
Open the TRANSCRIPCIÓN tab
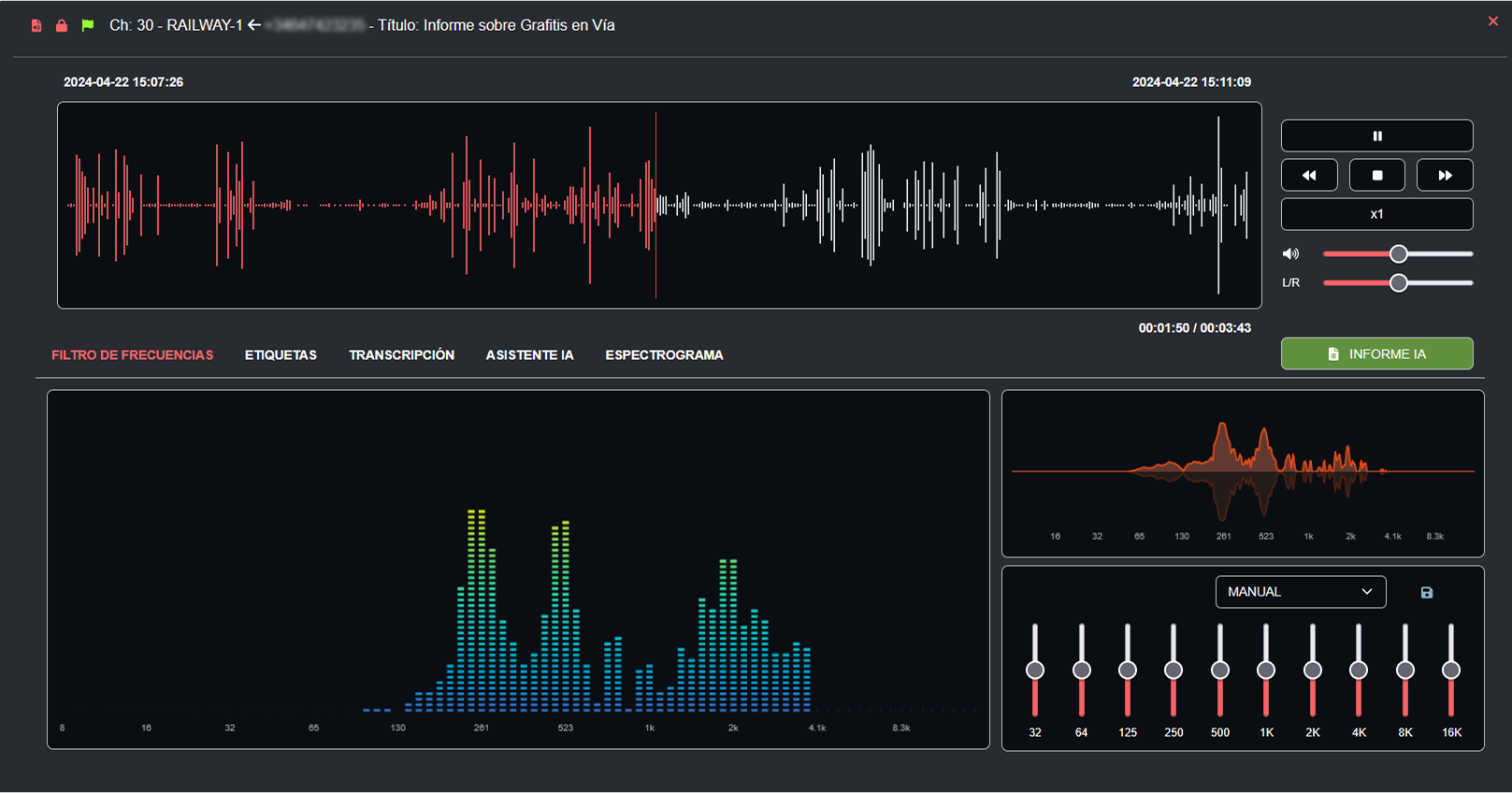click(401, 355)
